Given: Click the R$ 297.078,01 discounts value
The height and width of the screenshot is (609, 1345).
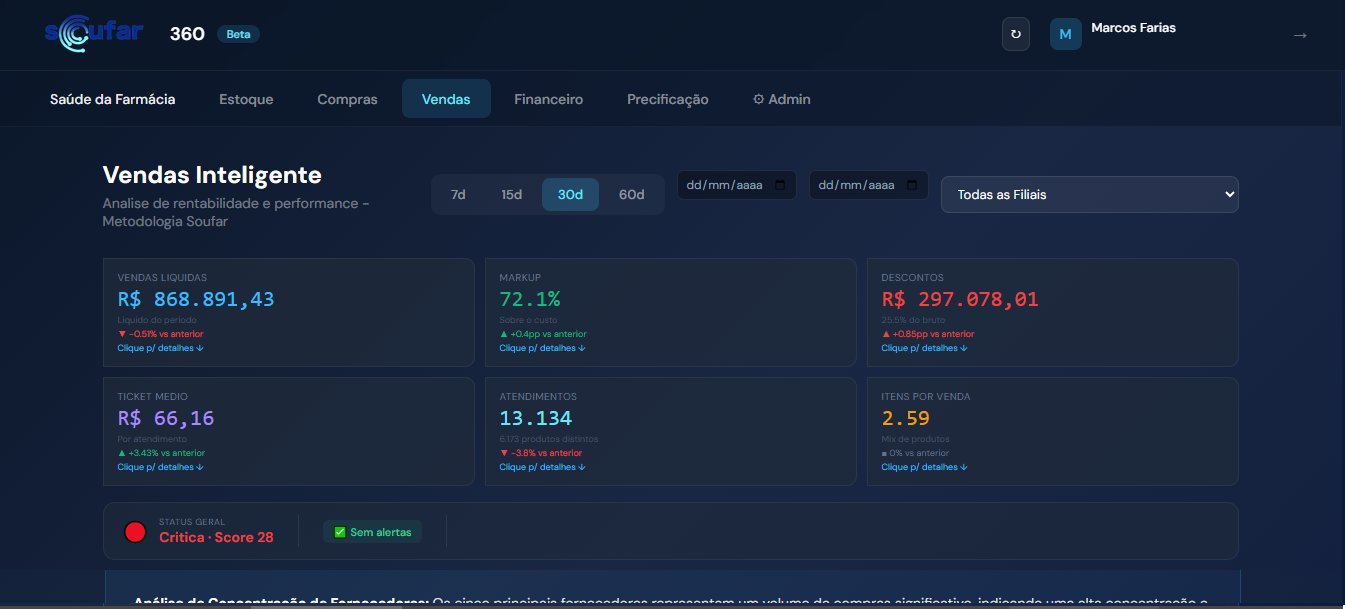Looking at the screenshot, I should [960, 299].
